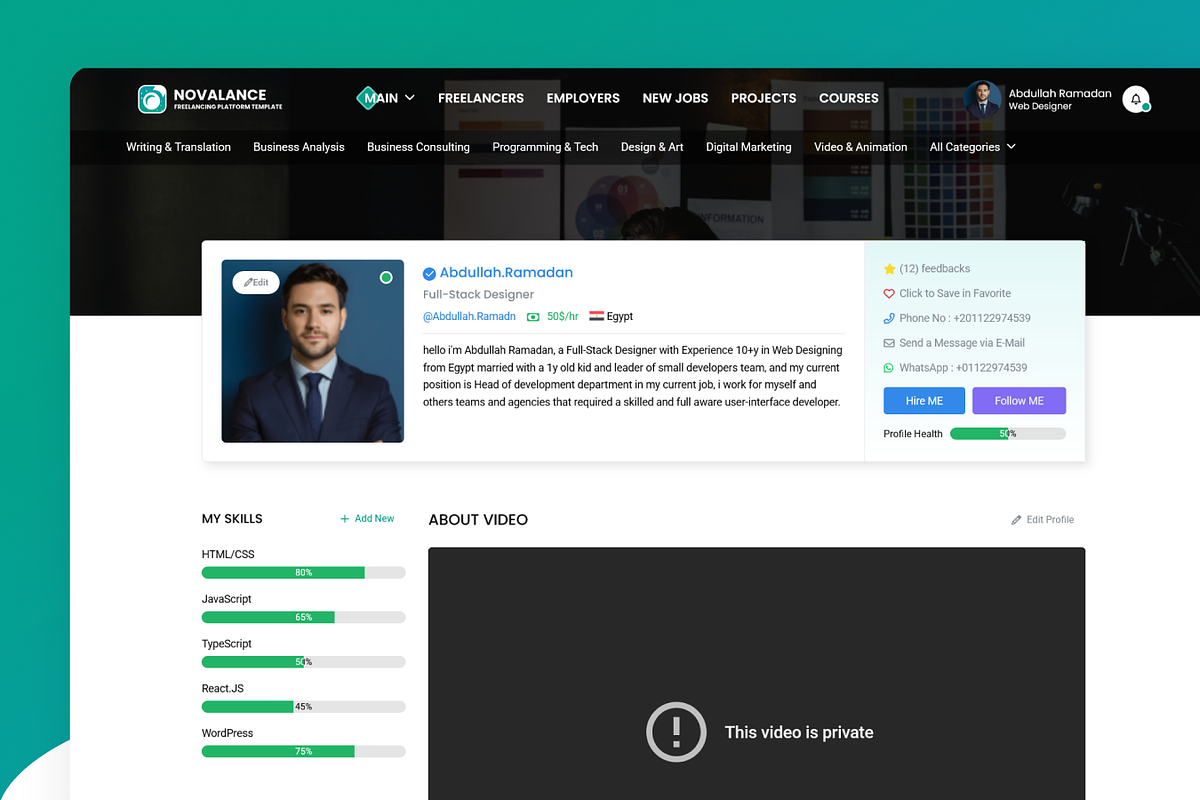Select Programming & Tech category
The width and height of the screenshot is (1200, 800).
[545, 147]
